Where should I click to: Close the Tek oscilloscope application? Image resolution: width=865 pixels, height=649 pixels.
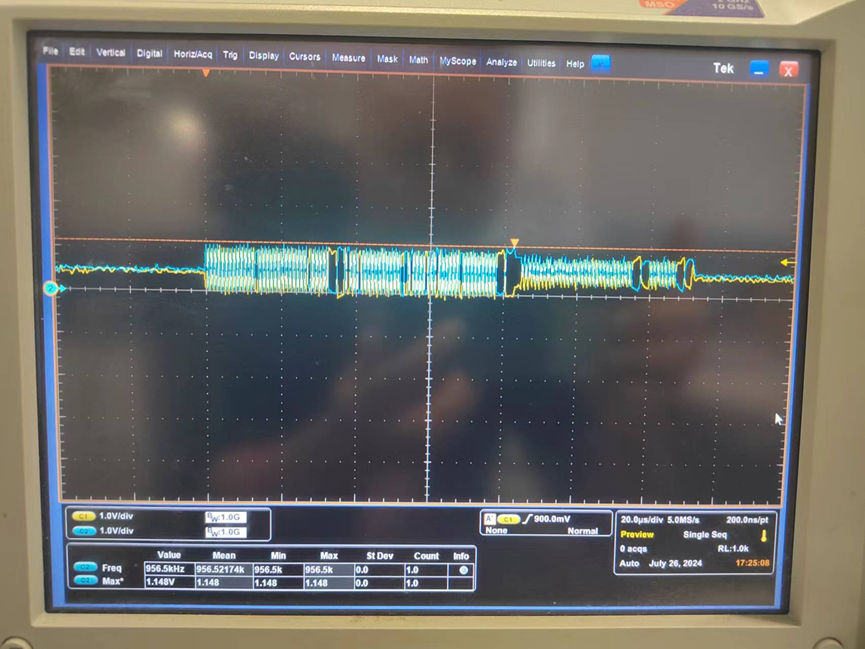point(788,71)
